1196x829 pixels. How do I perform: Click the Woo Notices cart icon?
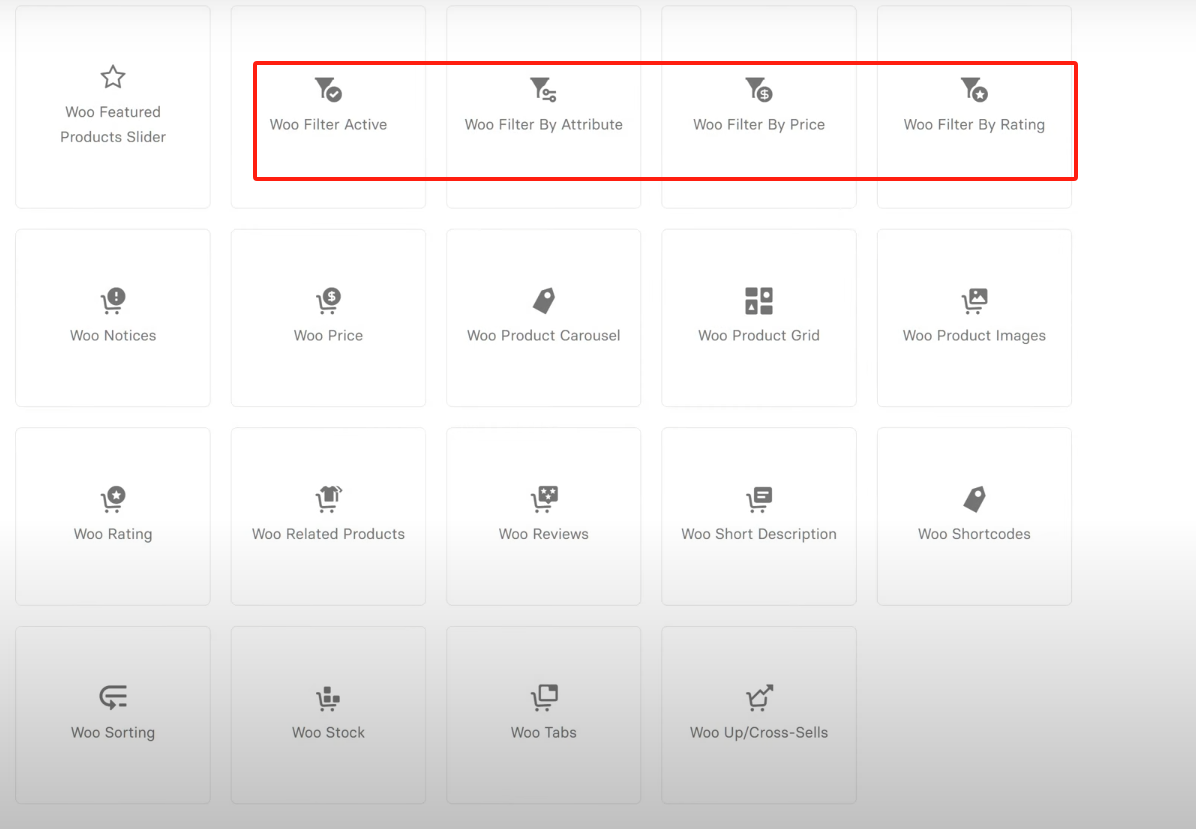(x=113, y=300)
